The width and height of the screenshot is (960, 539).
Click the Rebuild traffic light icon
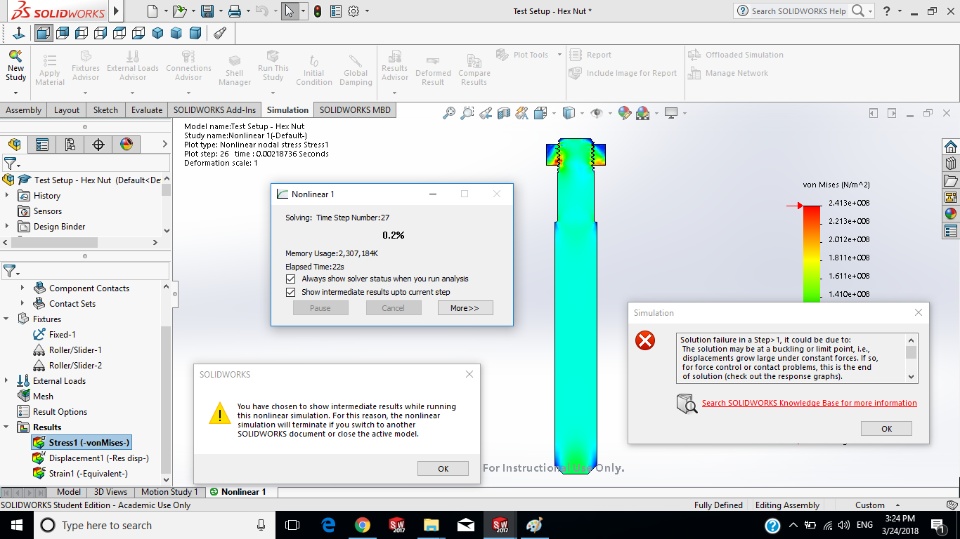[x=317, y=11]
